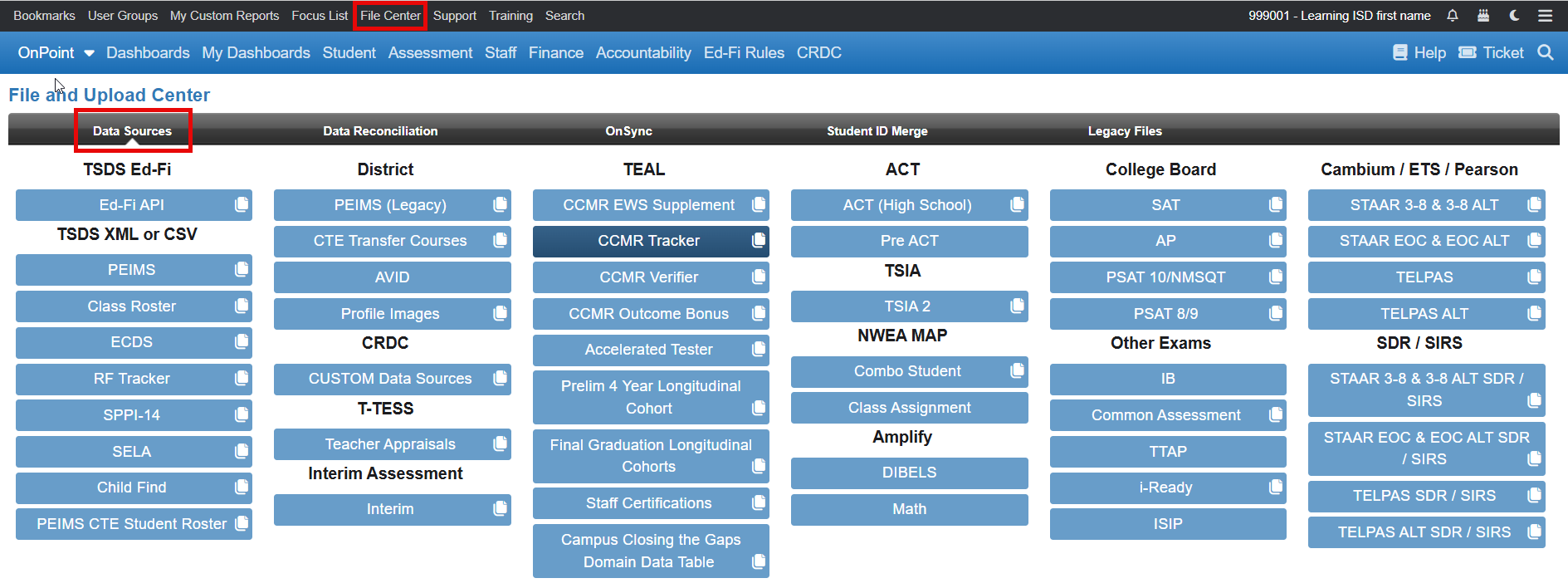Toggle dark mode moon icon

pos(1514,16)
